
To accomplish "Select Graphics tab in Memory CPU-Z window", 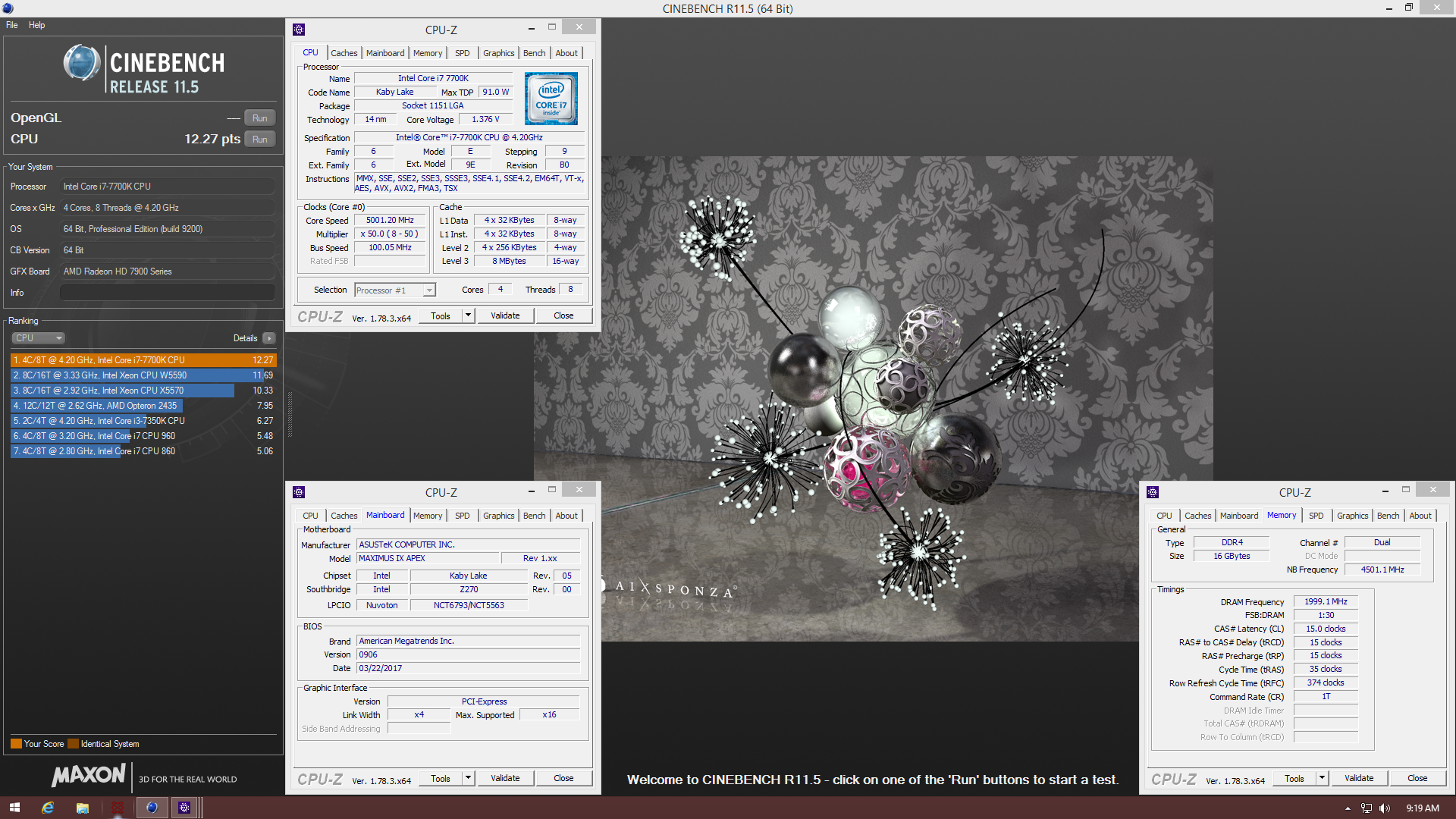I will tap(1352, 516).
